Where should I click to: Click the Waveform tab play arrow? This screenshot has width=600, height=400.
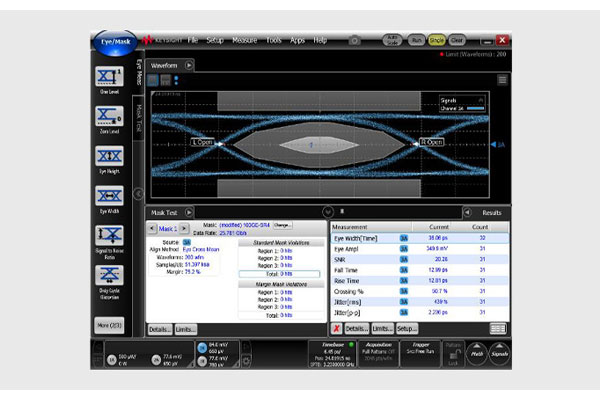tap(189, 65)
